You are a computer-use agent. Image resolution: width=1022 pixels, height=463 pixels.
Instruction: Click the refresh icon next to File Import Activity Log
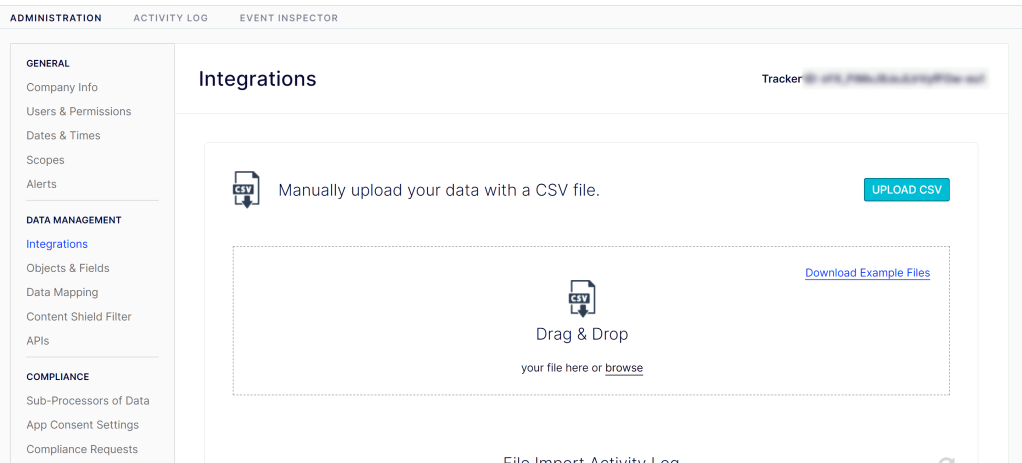pos(946,461)
